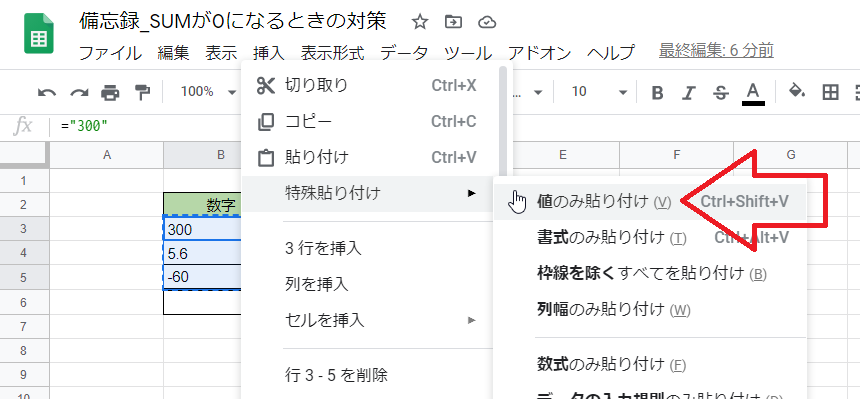The width and height of the screenshot is (860, 399).
Task: Redo the last action
Action: (79, 92)
